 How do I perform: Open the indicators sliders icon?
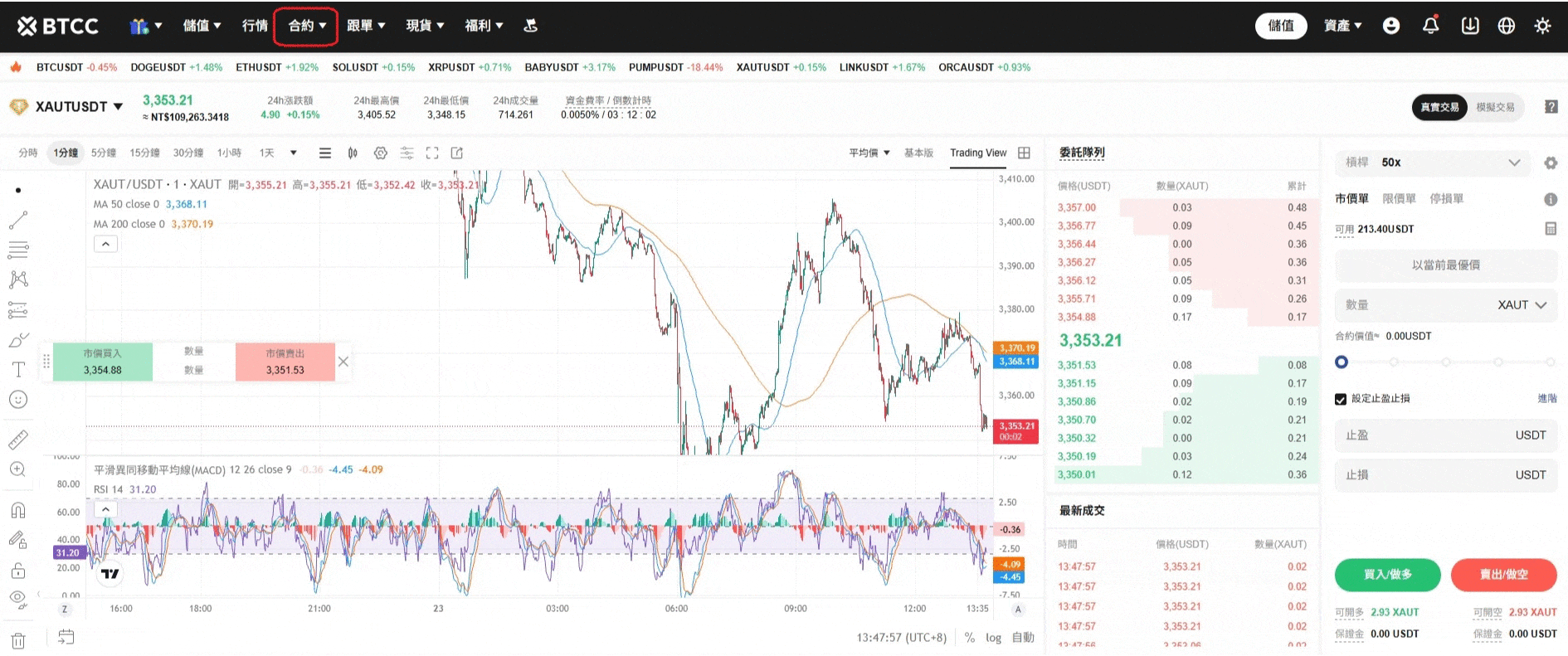(407, 153)
